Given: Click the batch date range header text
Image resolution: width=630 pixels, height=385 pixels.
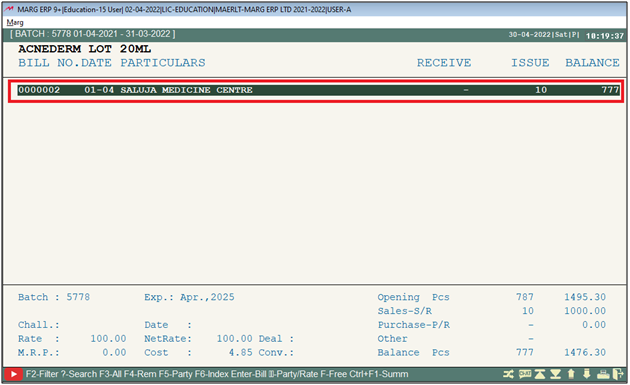Looking at the screenshot, I should click(x=92, y=34).
